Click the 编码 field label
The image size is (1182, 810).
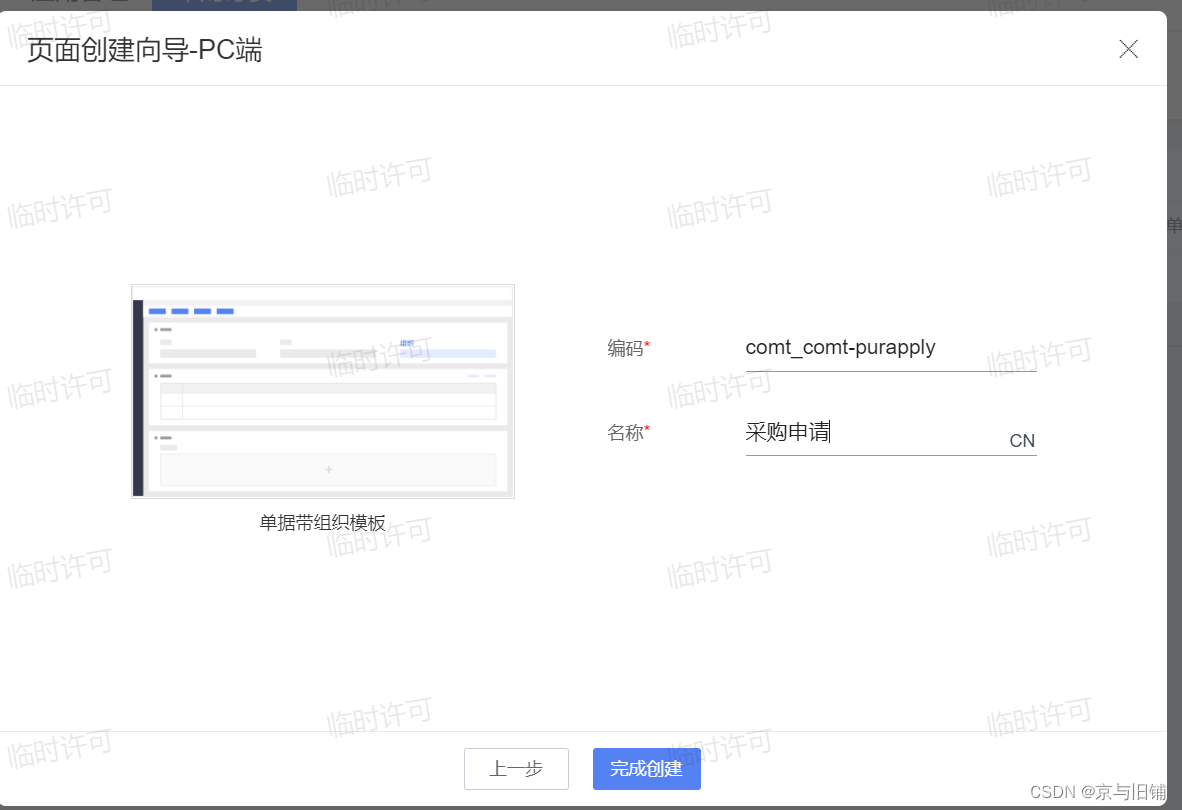coord(628,348)
